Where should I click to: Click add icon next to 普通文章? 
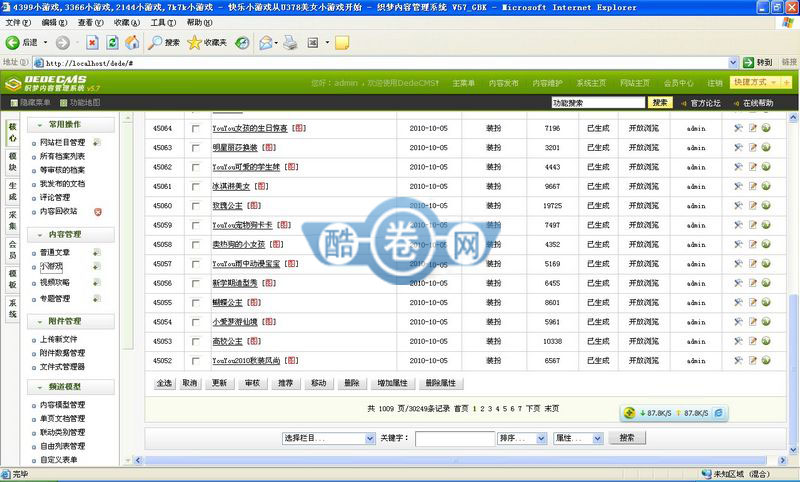tap(96, 252)
